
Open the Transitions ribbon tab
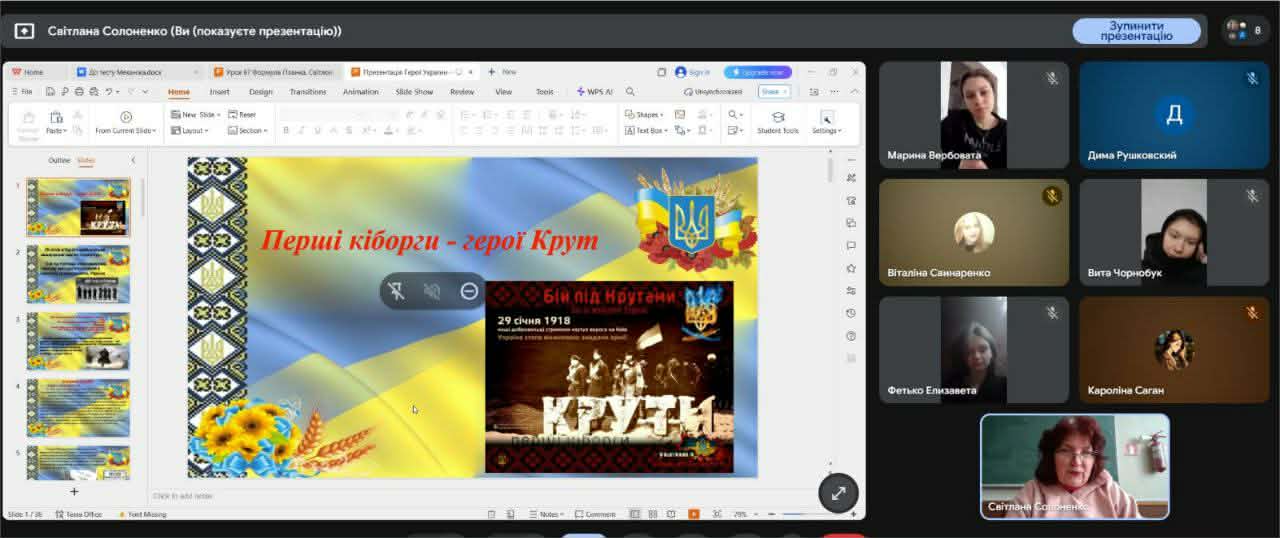(307, 91)
